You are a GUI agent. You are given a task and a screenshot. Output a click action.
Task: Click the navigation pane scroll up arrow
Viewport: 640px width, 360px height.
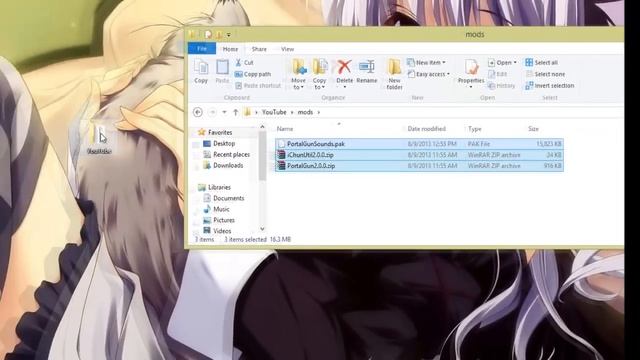click(262, 127)
